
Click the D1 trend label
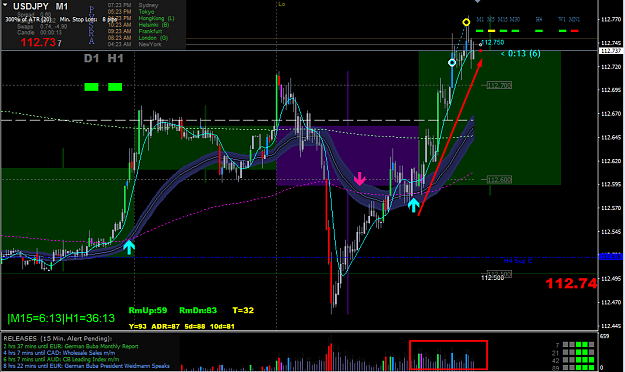(91, 59)
